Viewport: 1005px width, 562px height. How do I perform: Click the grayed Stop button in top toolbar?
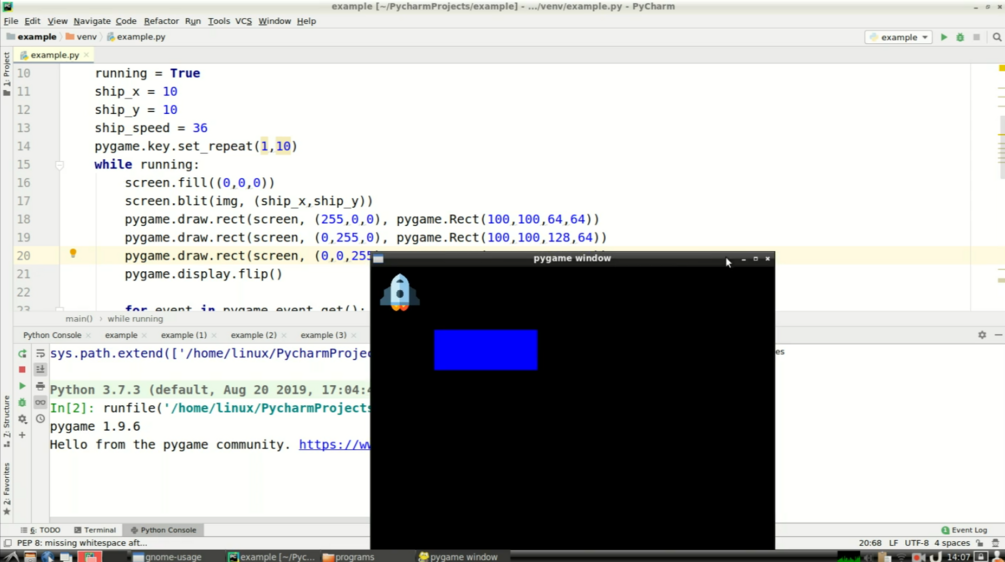coord(976,37)
